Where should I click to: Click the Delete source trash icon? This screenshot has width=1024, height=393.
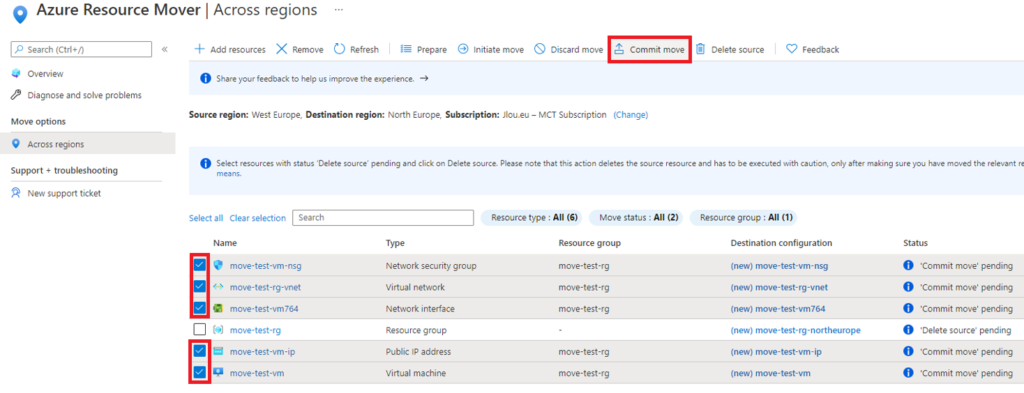point(700,50)
